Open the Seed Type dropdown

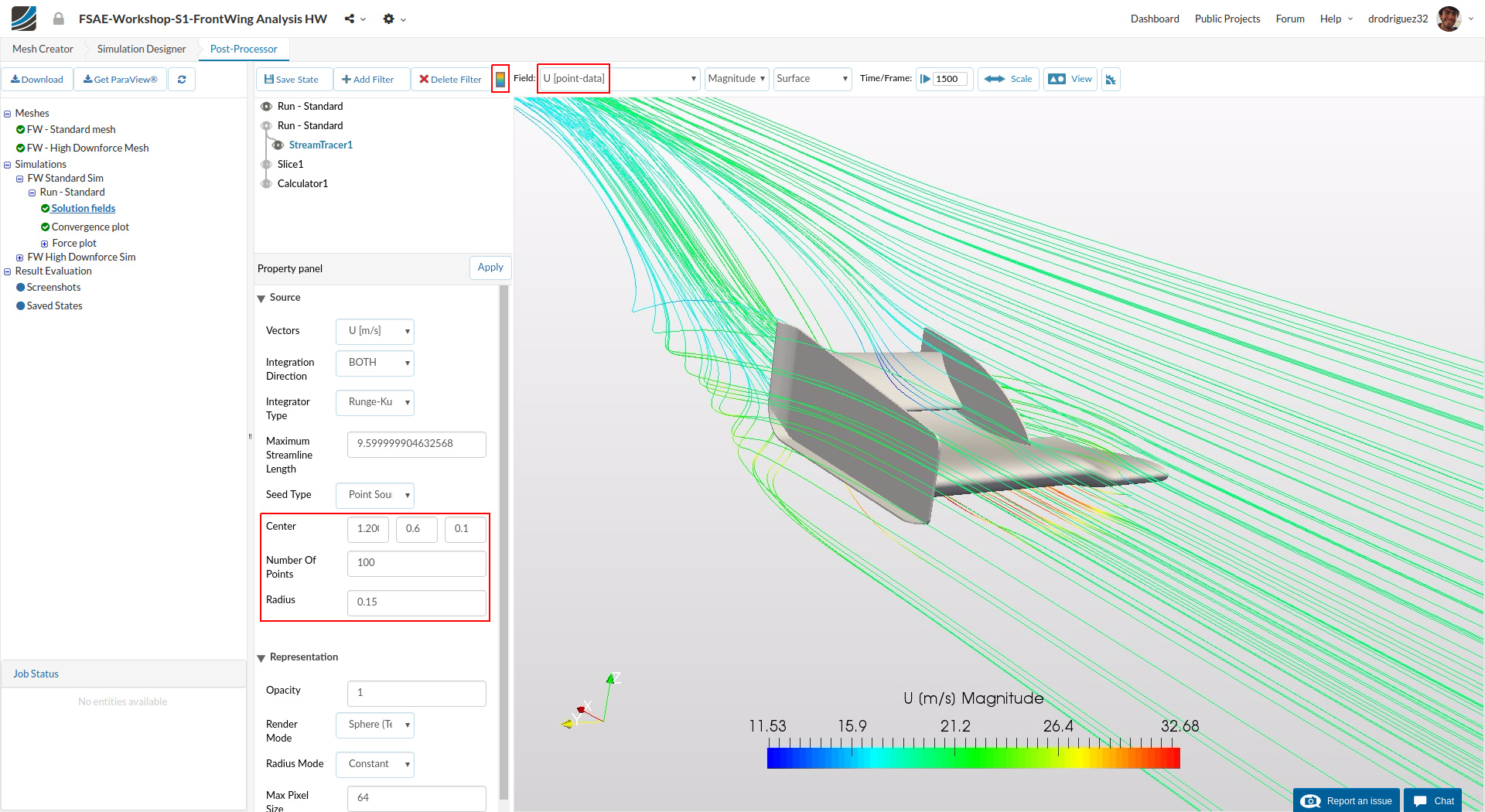(x=375, y=495)
